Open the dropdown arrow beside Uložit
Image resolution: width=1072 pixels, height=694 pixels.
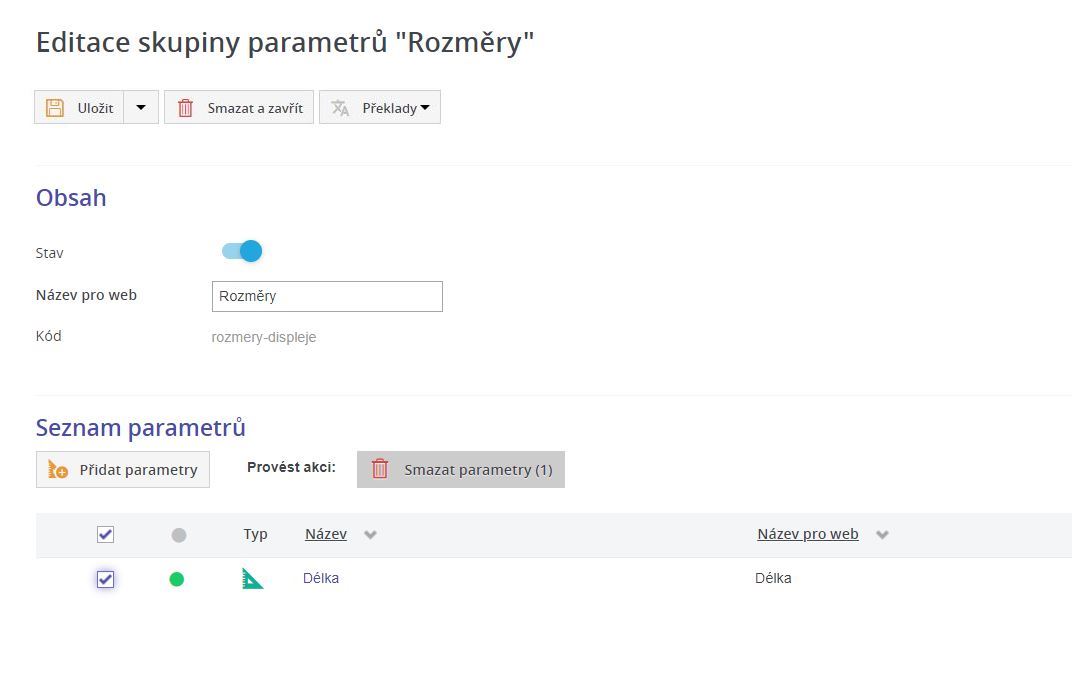coord(141,108)
